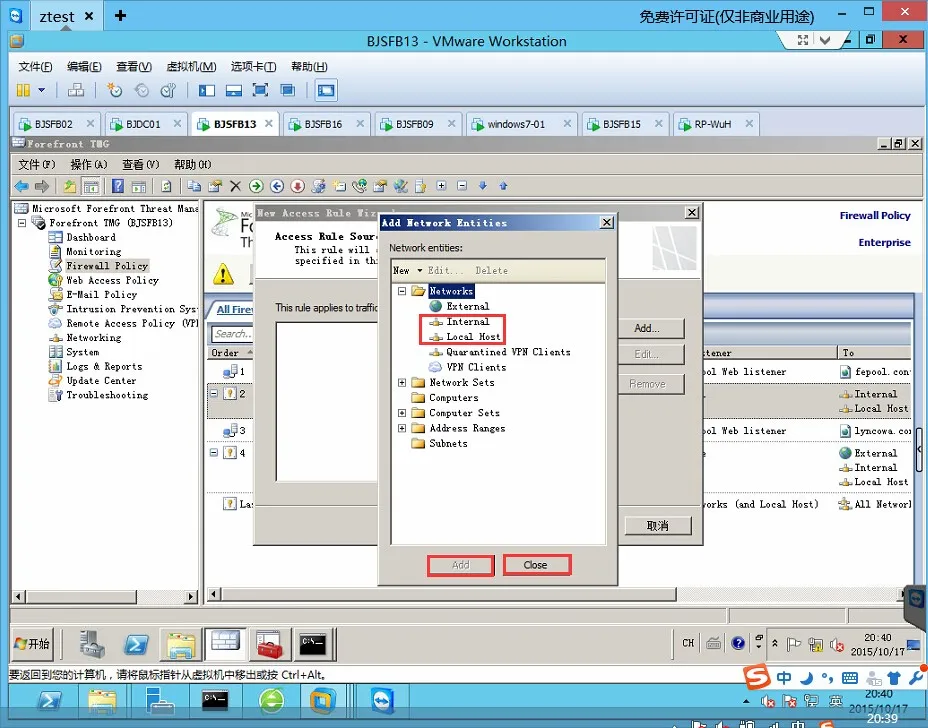Open dropdown arrow beside VMware pause button
Viewport: 928px width, 728px height.
pyautogui.click(x=41, y=90)
